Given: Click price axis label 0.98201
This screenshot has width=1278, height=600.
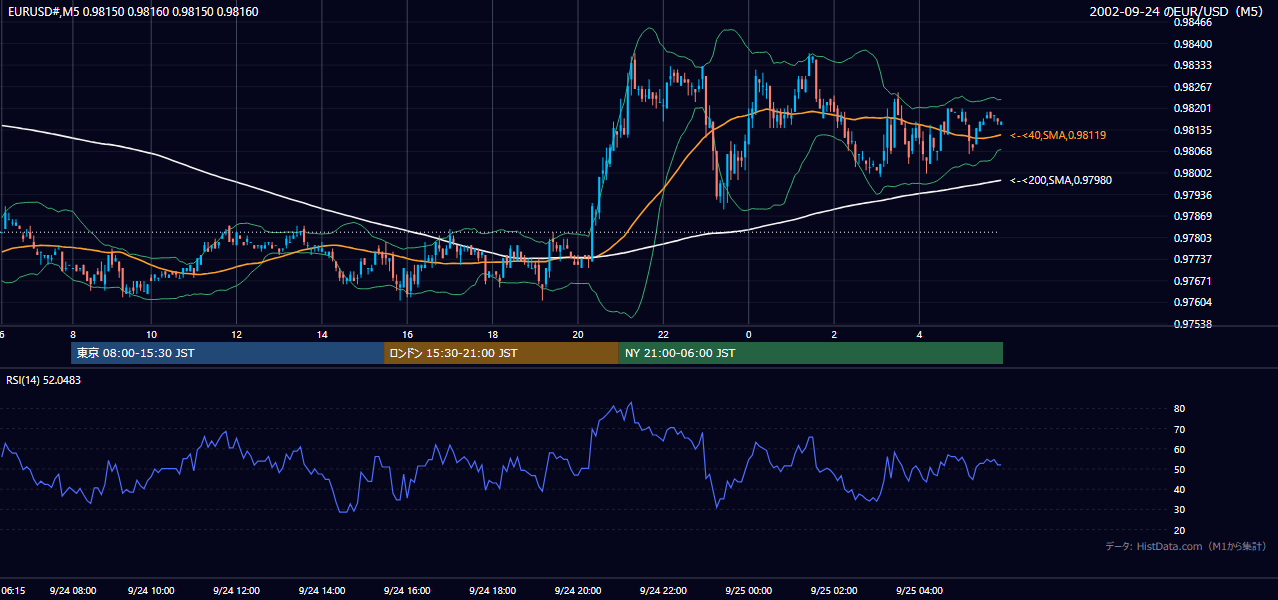Looking at the screenshot, I should 1194,108.
